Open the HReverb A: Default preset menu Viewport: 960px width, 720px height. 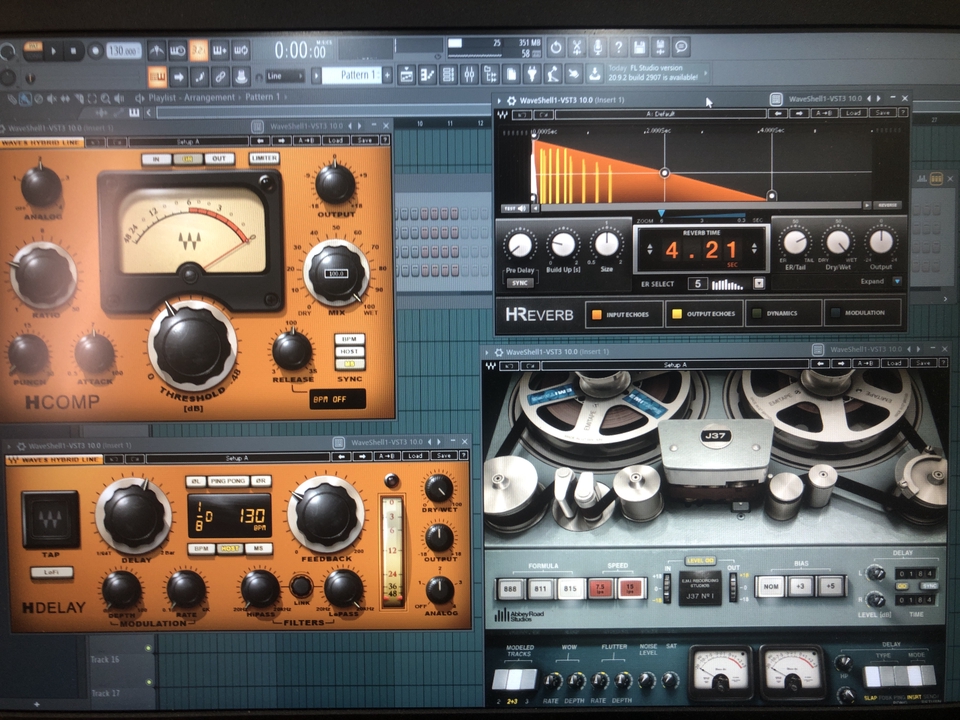click(661, 114)
